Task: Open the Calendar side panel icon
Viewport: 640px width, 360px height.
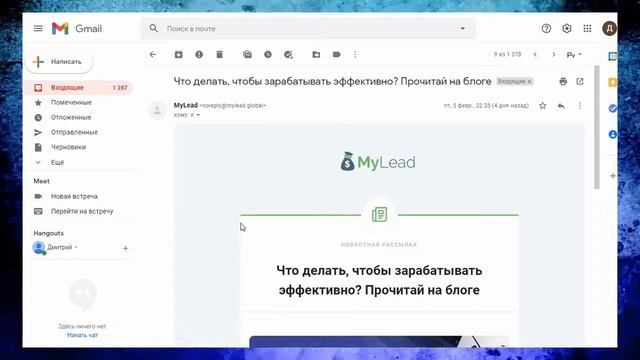Action: (x=612, y=57)
